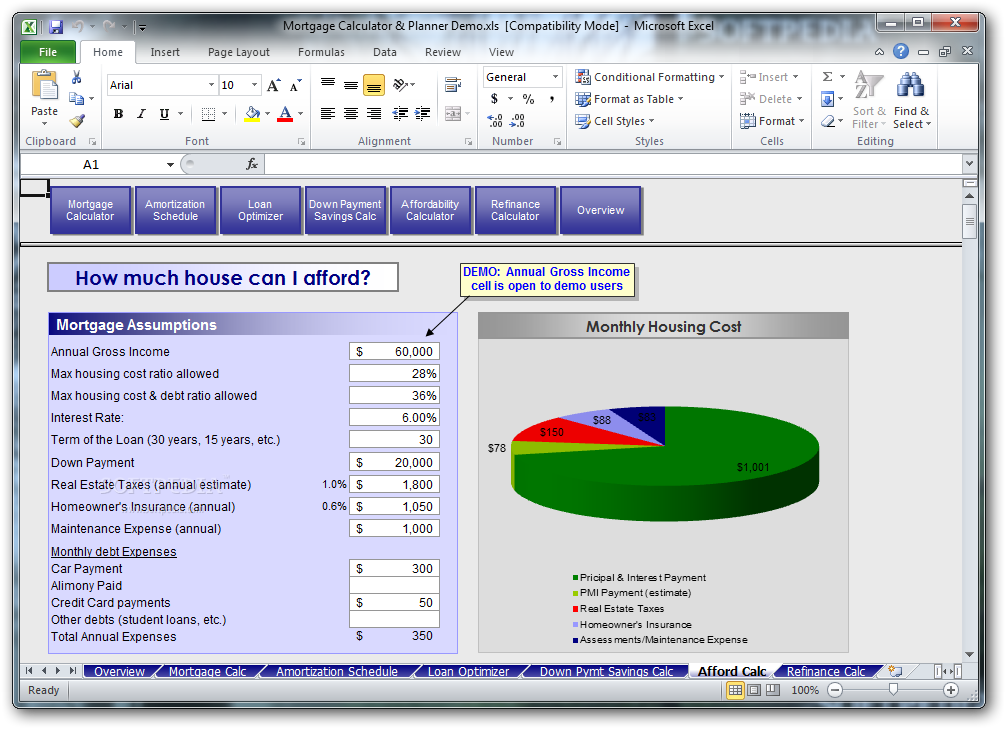The height and width of the screenshot is (729, 1006).
Task: Open the Refinance Calc sheet tab
Action: pos(826,671)
